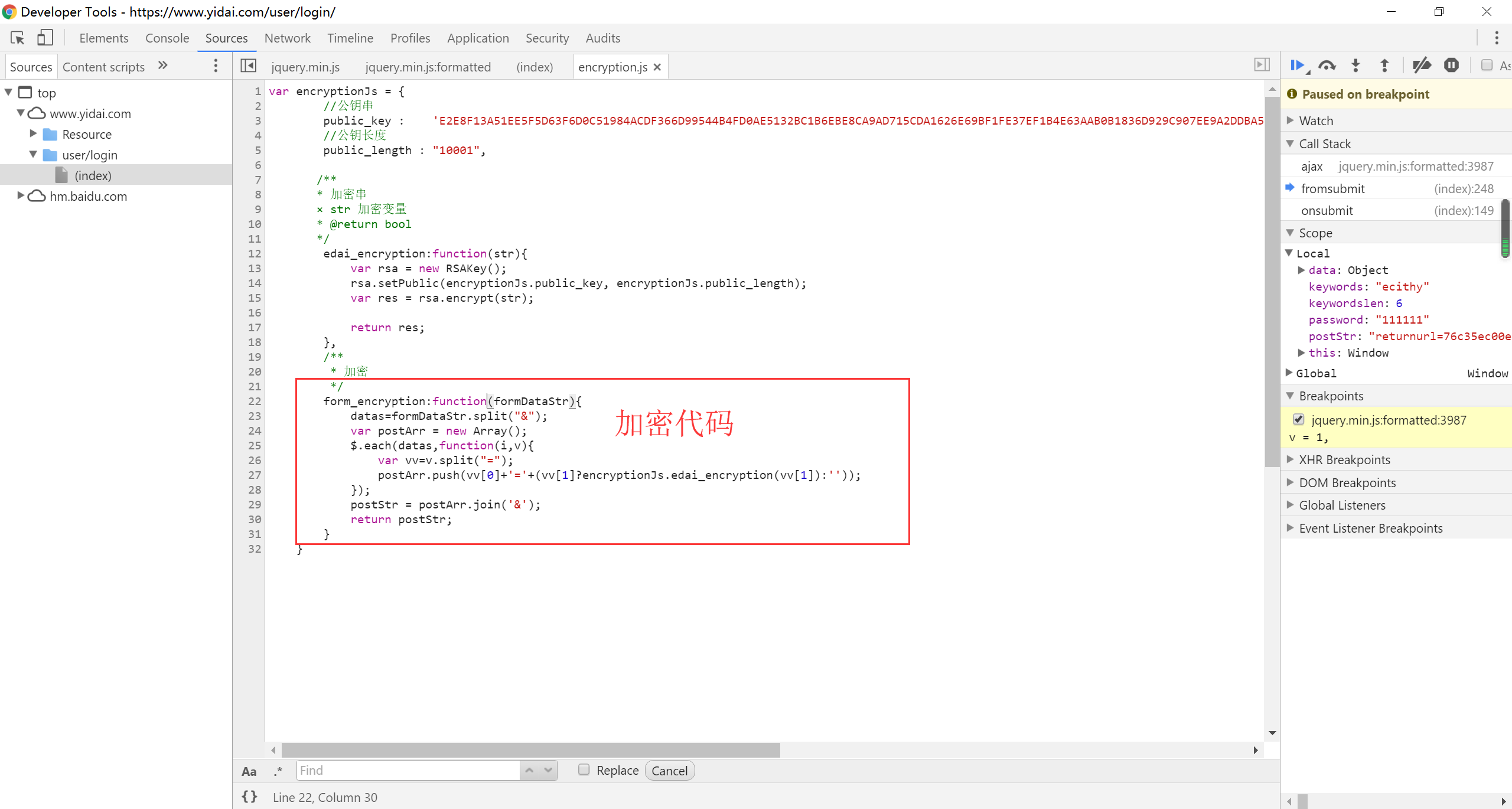
Task: Deactivate all breakpoints icon
Action: [1421, 66]
